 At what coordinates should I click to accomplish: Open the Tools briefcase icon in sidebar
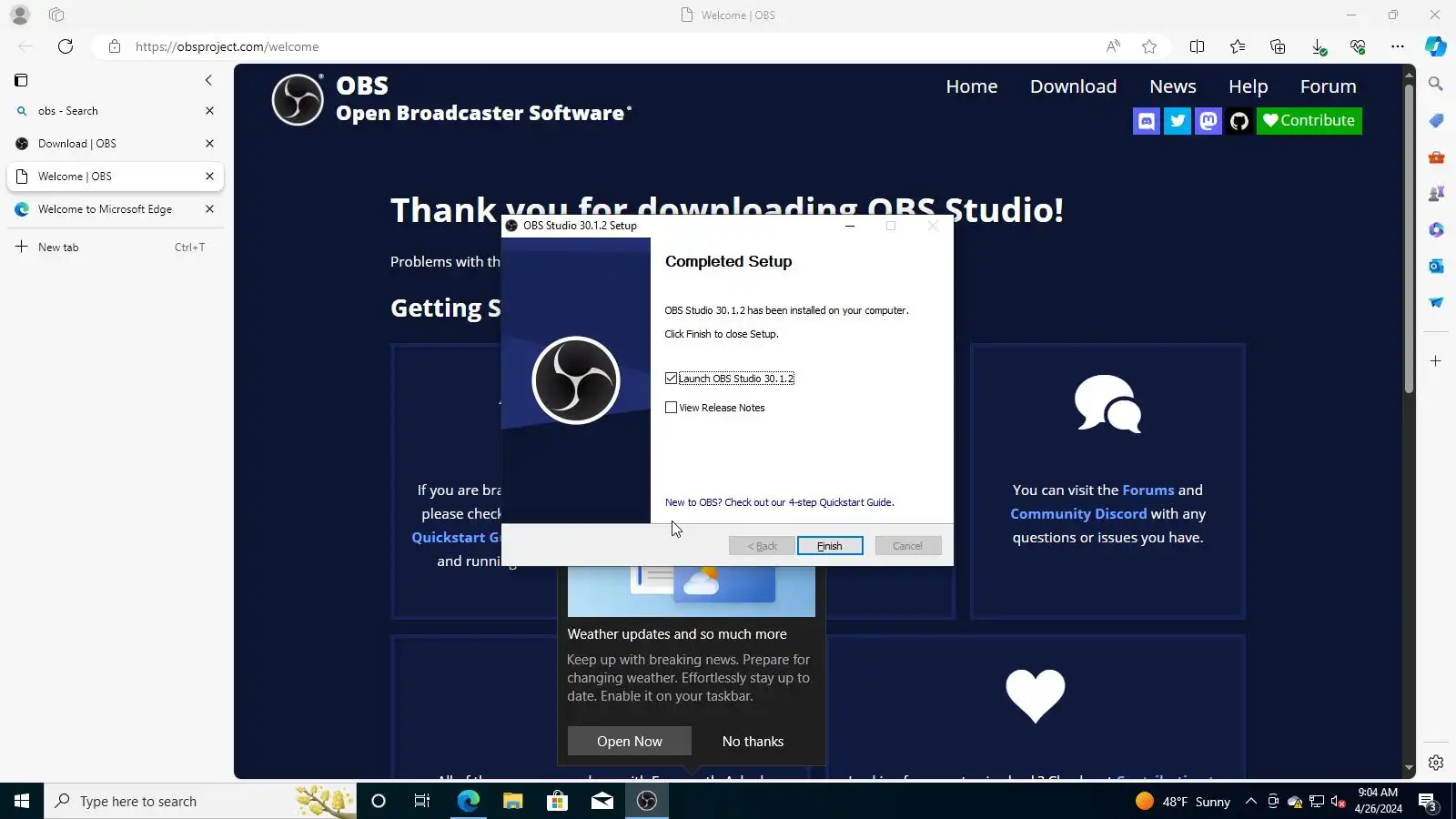1436,157
